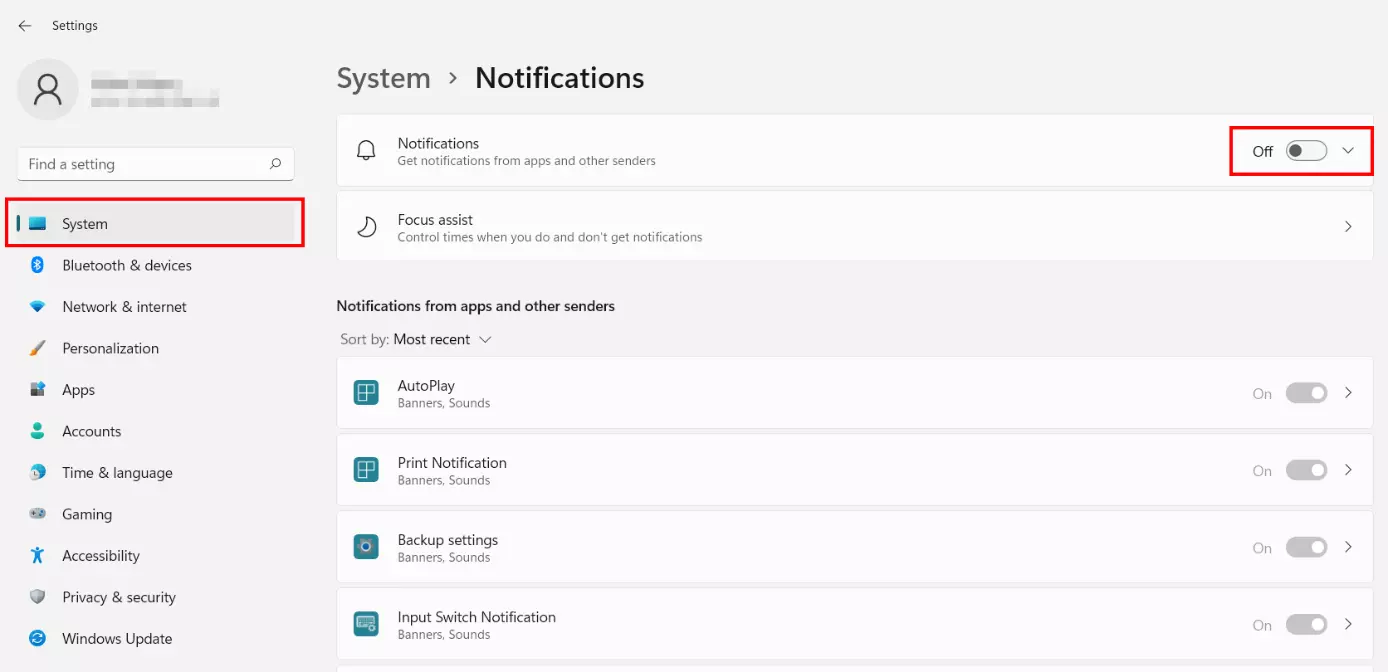1388x672 pixels.
Task: Click the 'Backup settings' app name
Action: click(x=447, y=540)
